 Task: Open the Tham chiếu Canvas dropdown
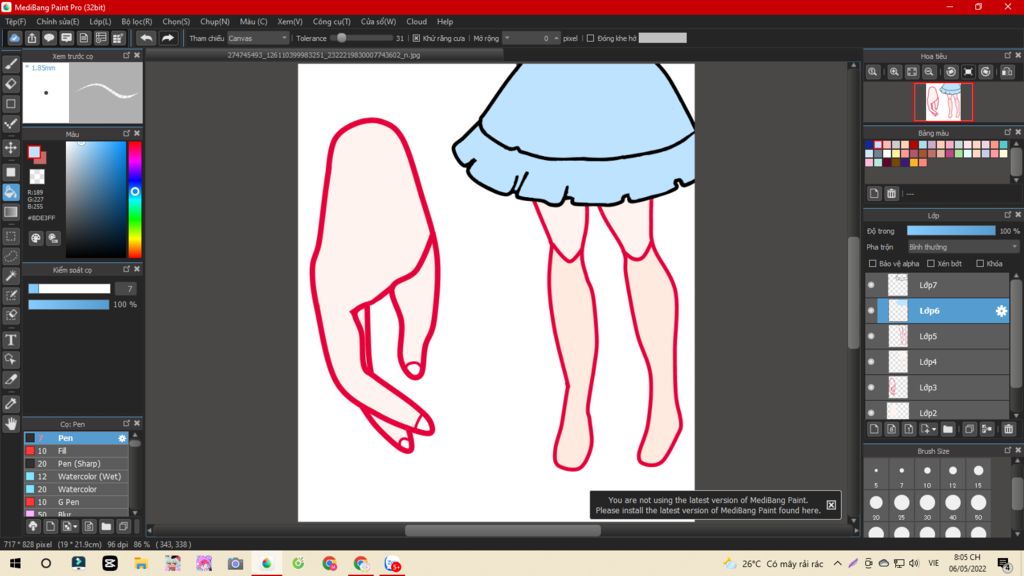[258, 39]
